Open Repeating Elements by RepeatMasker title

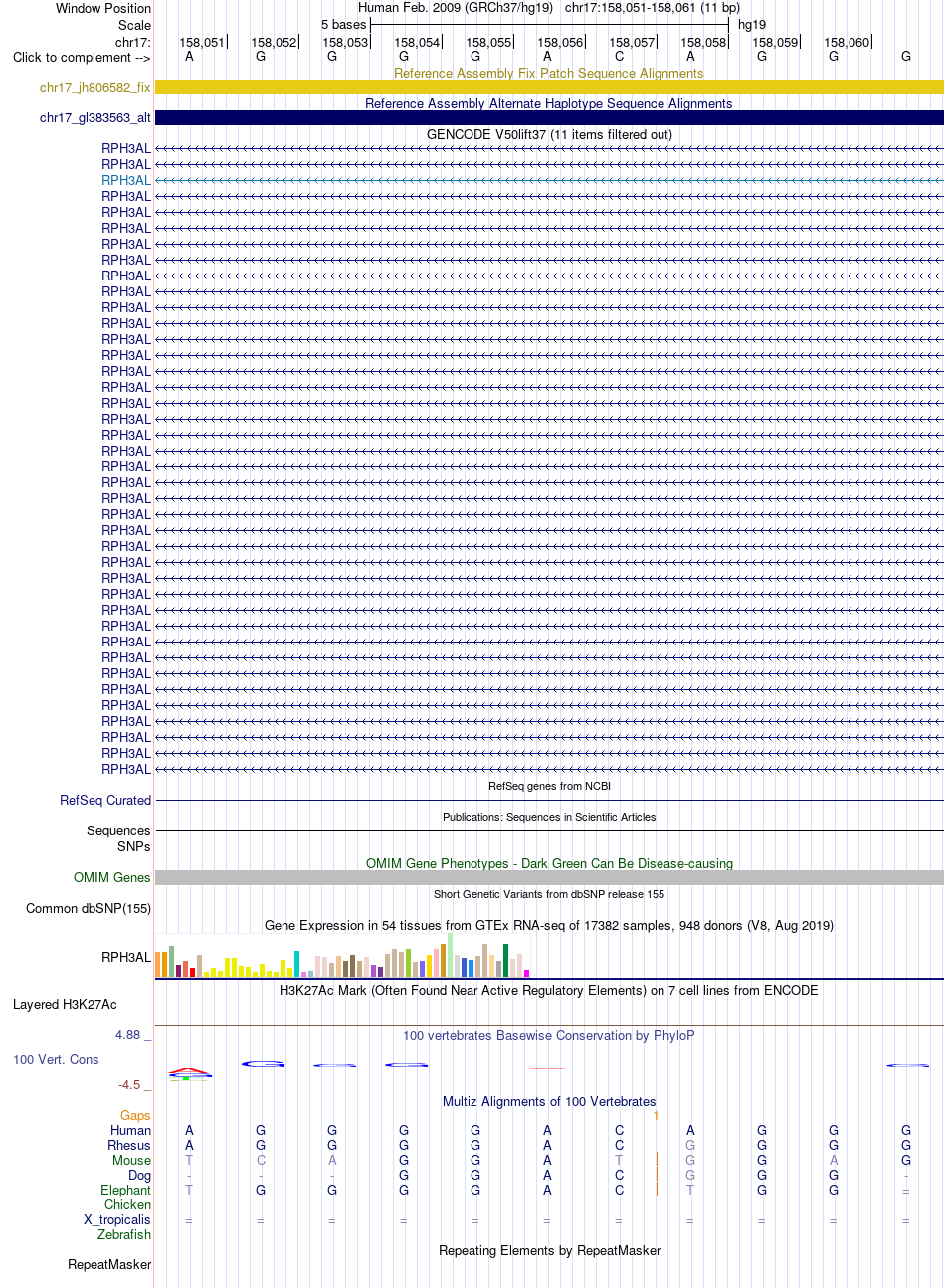(x=549, y=1250)
